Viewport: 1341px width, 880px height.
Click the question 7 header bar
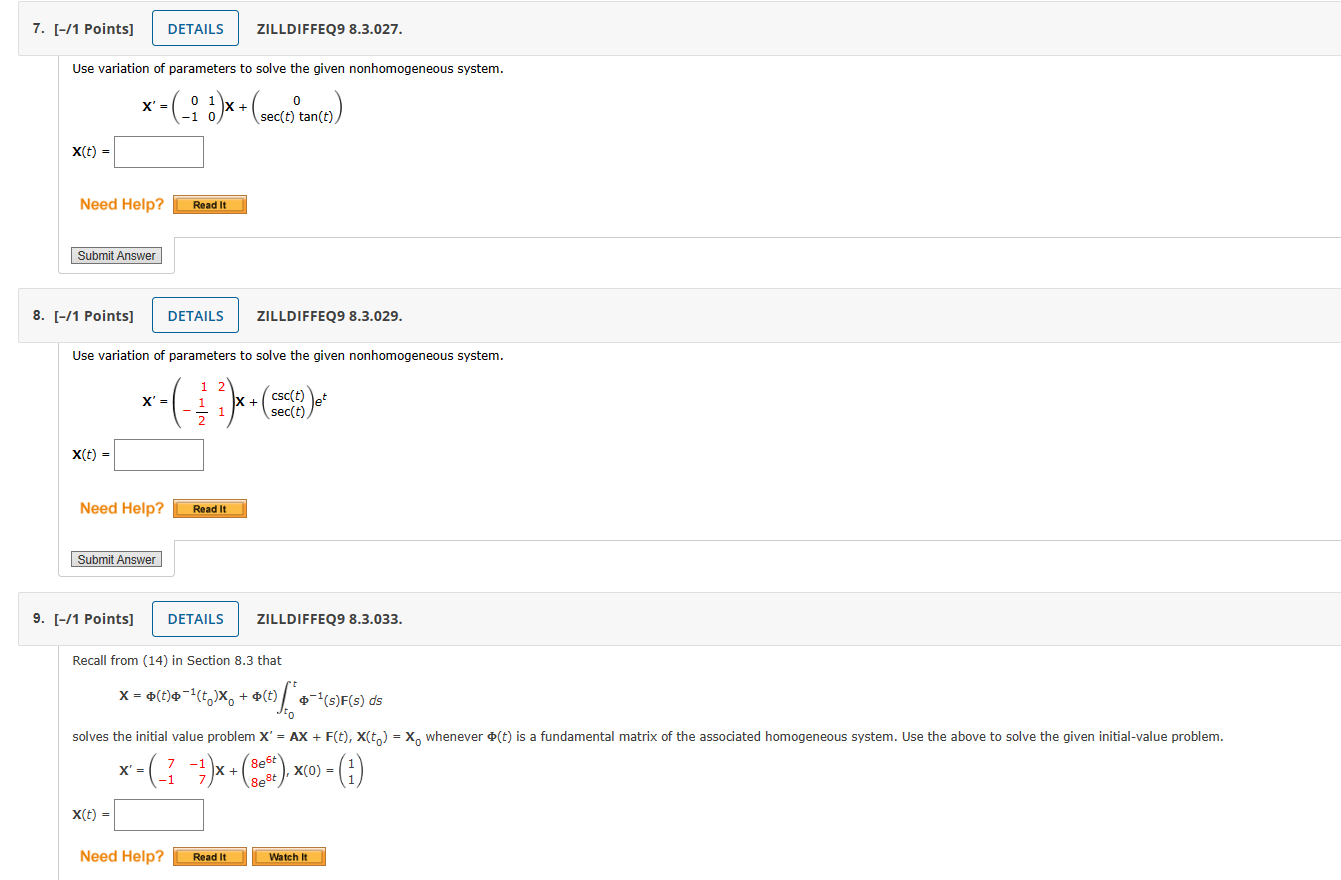pyautogui.click(x=670, y=28)
